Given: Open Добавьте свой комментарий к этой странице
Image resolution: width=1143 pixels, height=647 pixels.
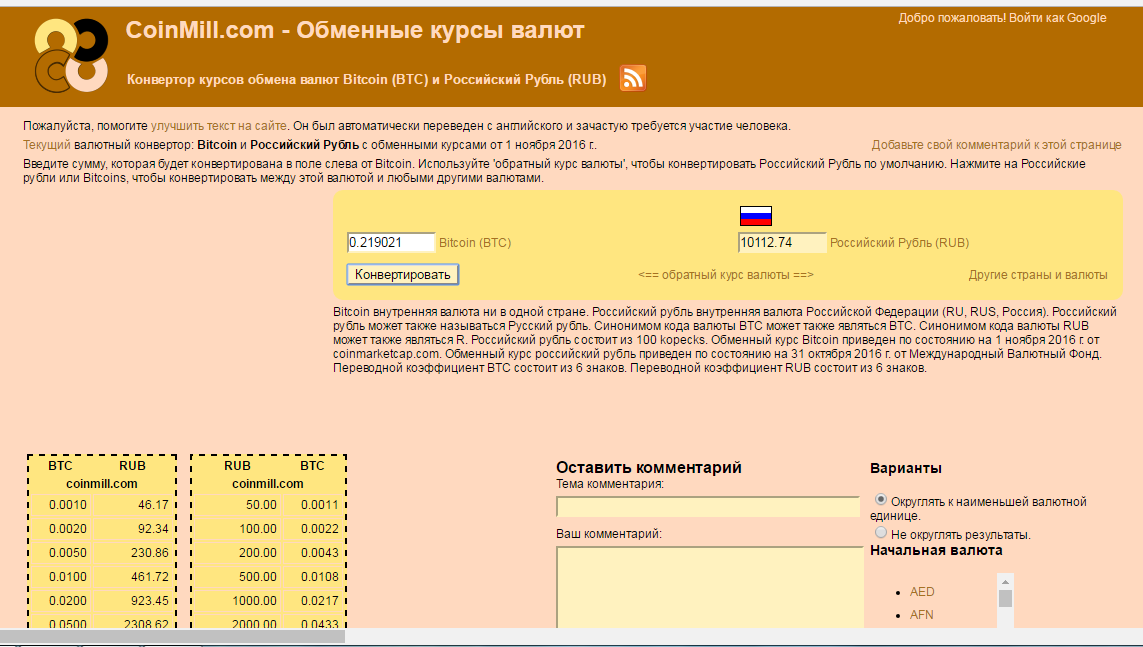Looking at the screenshot, I should click(995, 145).
